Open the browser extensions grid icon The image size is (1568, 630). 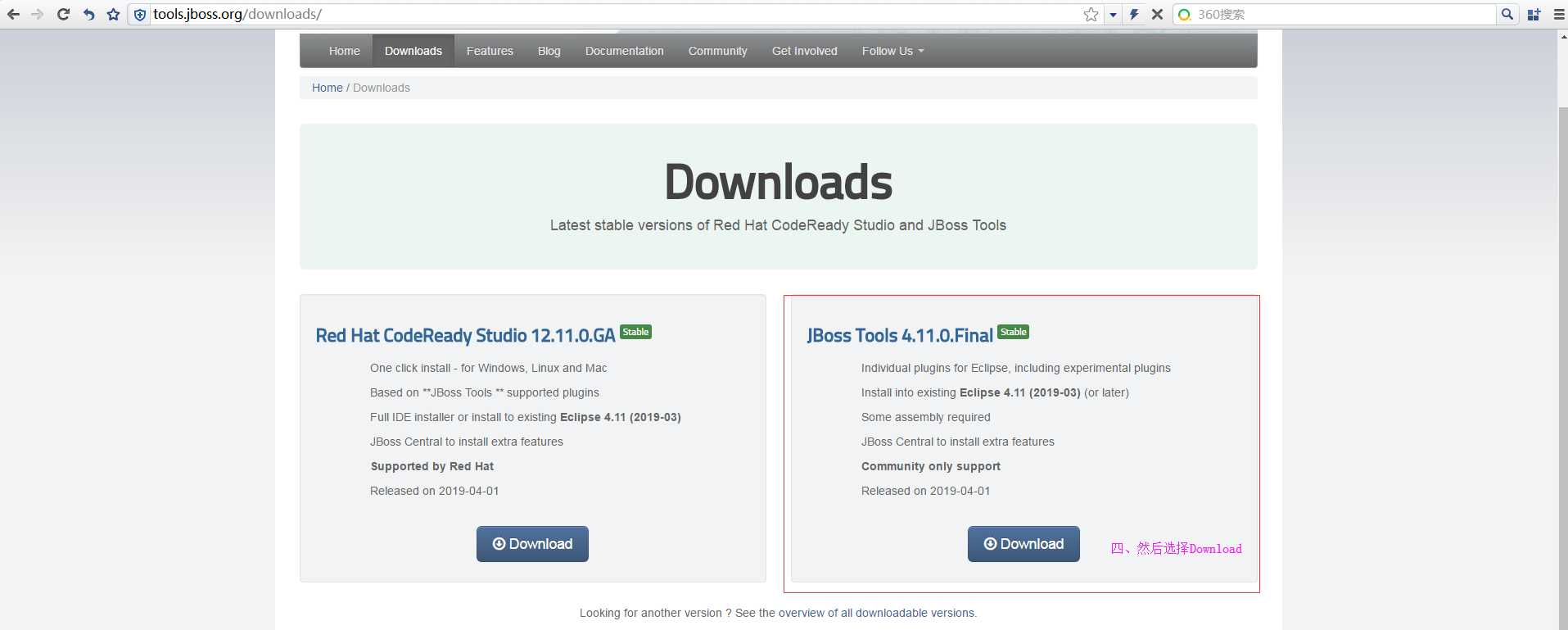coord(1534,14)
